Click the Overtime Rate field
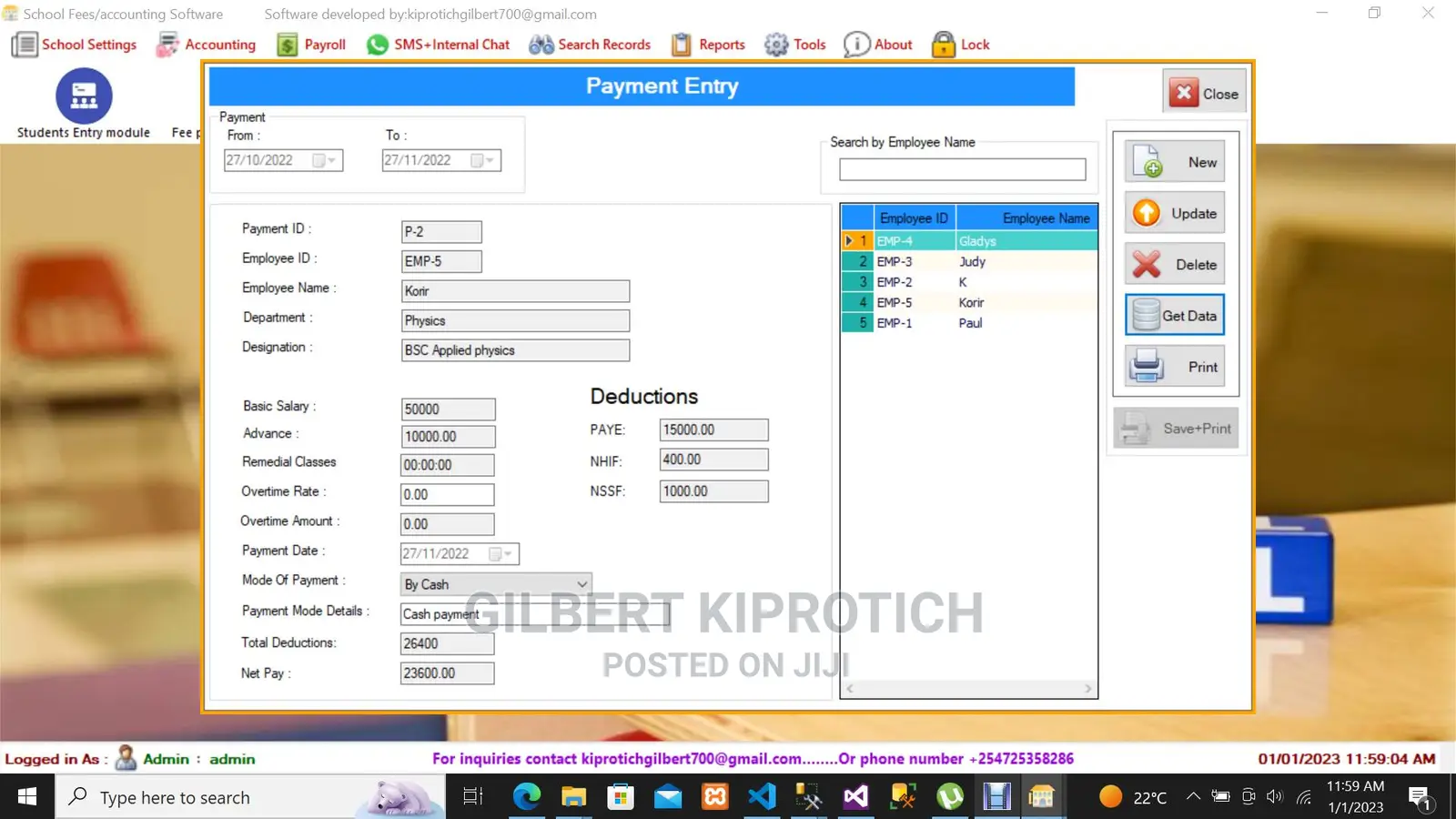The width and height of the screenshot is (1456, 819). pos(448,494)
